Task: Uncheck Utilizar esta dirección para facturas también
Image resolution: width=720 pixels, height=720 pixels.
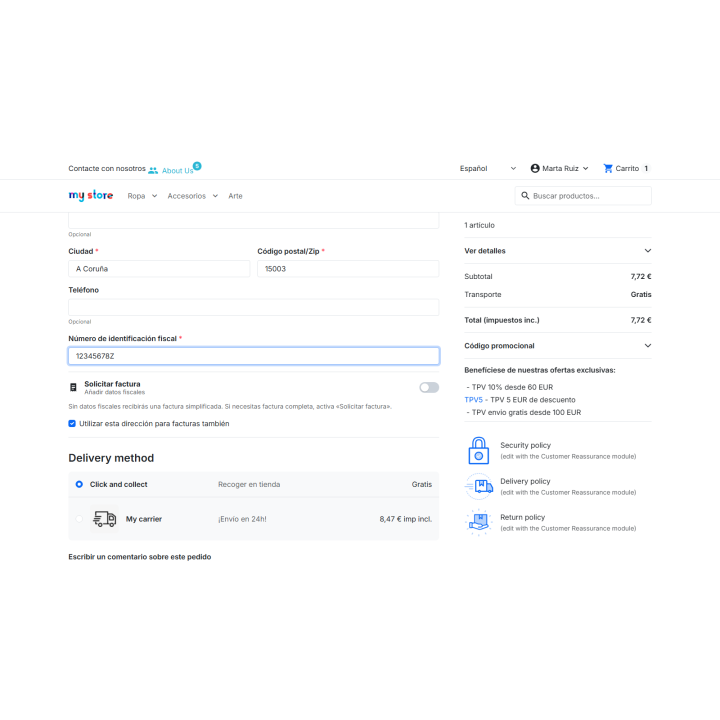Action: pos(72,423)
